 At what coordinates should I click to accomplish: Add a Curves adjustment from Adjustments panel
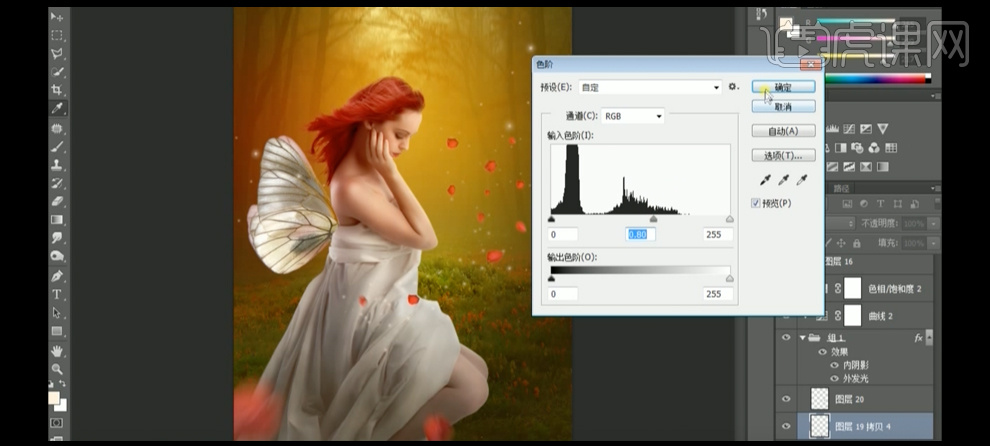(x=849, y=129)
